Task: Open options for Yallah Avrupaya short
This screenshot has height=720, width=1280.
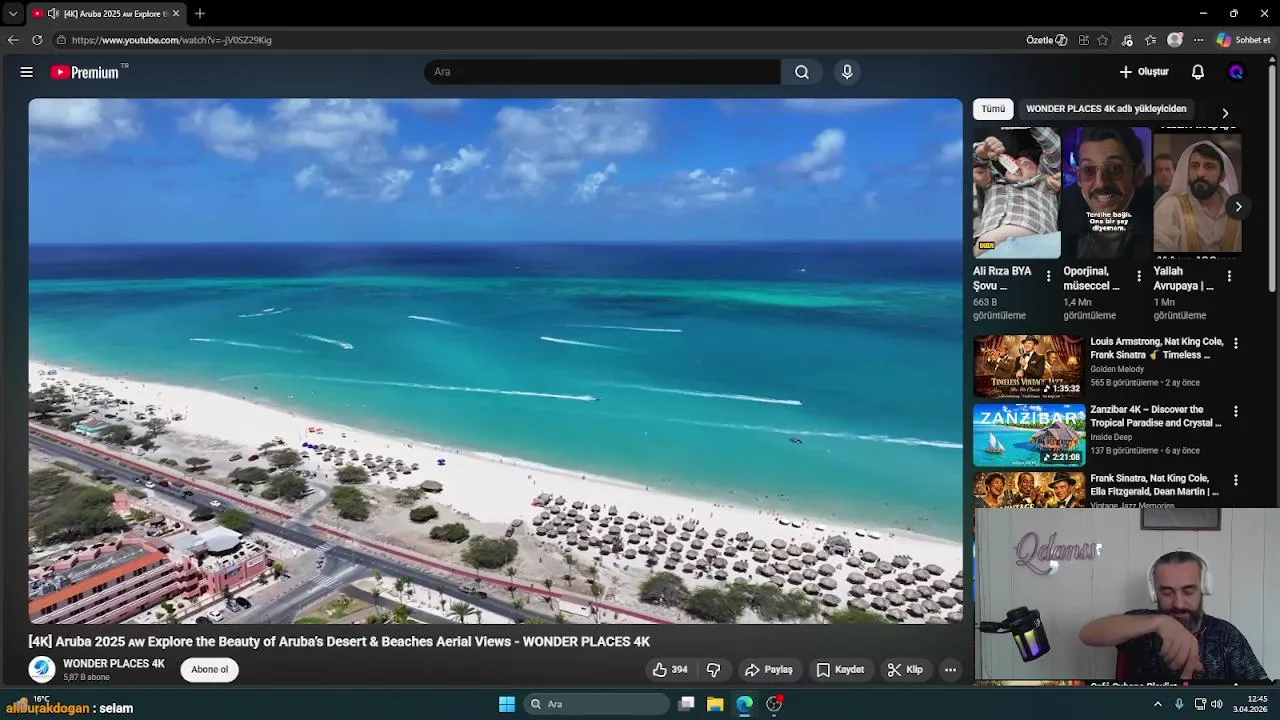Action: (x=1229, y=276)
